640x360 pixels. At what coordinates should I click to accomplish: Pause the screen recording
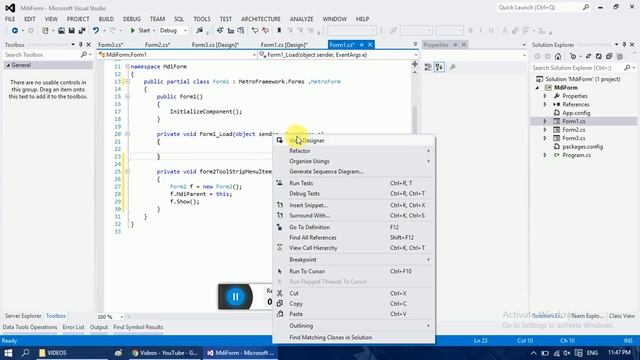236,297
